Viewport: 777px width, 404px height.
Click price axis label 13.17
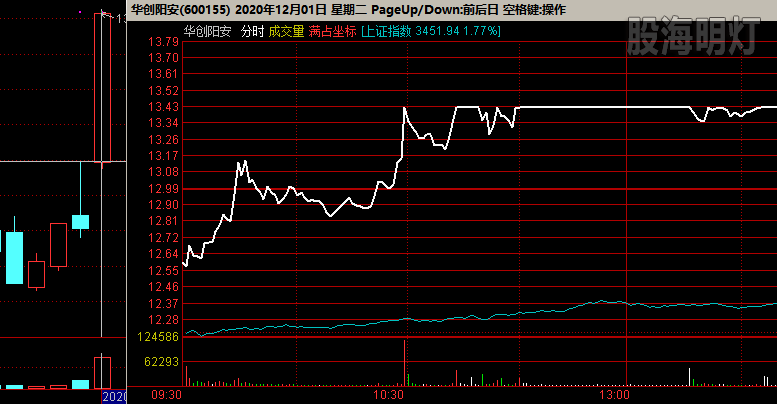click(164, 156)
